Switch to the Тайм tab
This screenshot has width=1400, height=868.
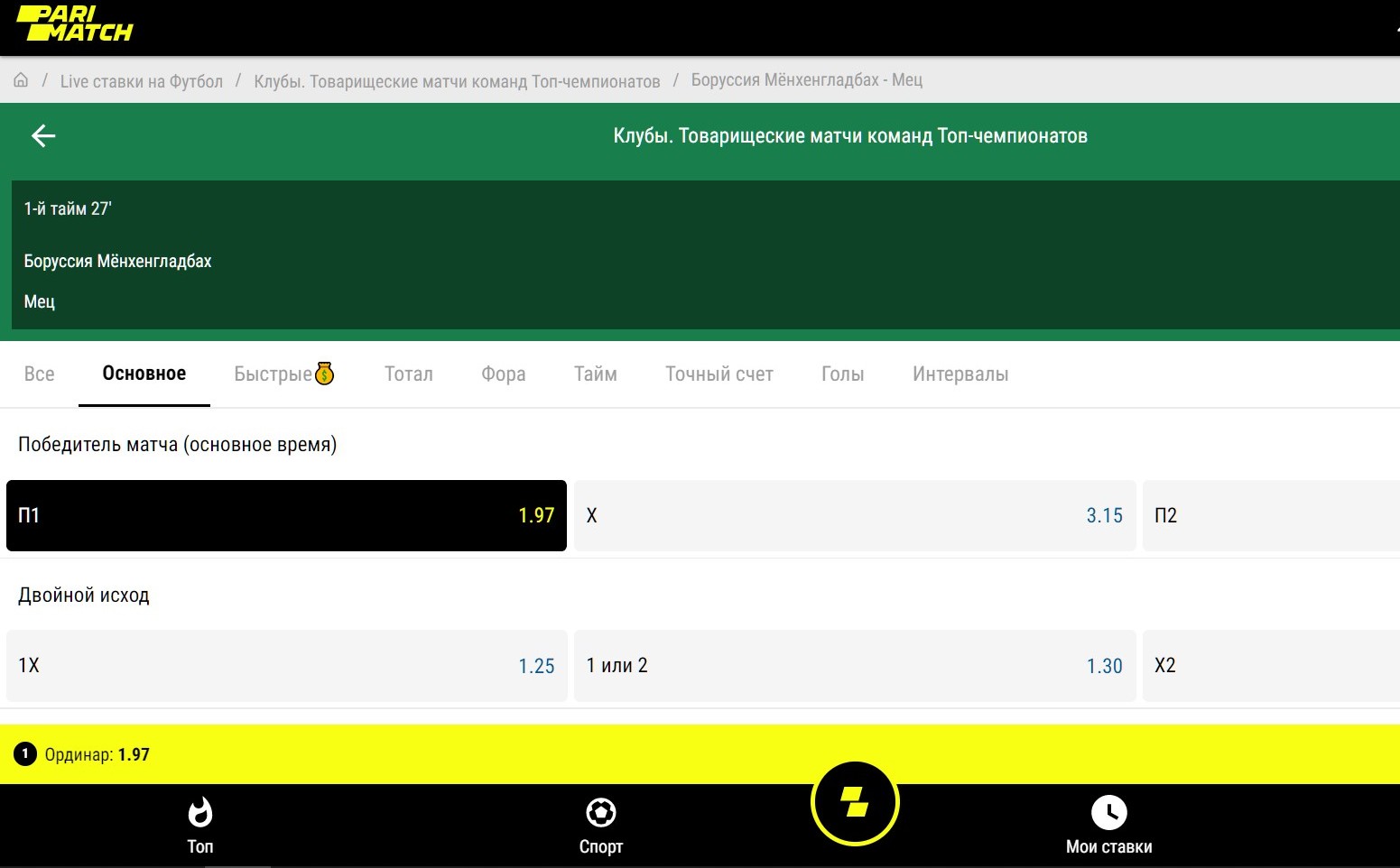pos(596,374)
